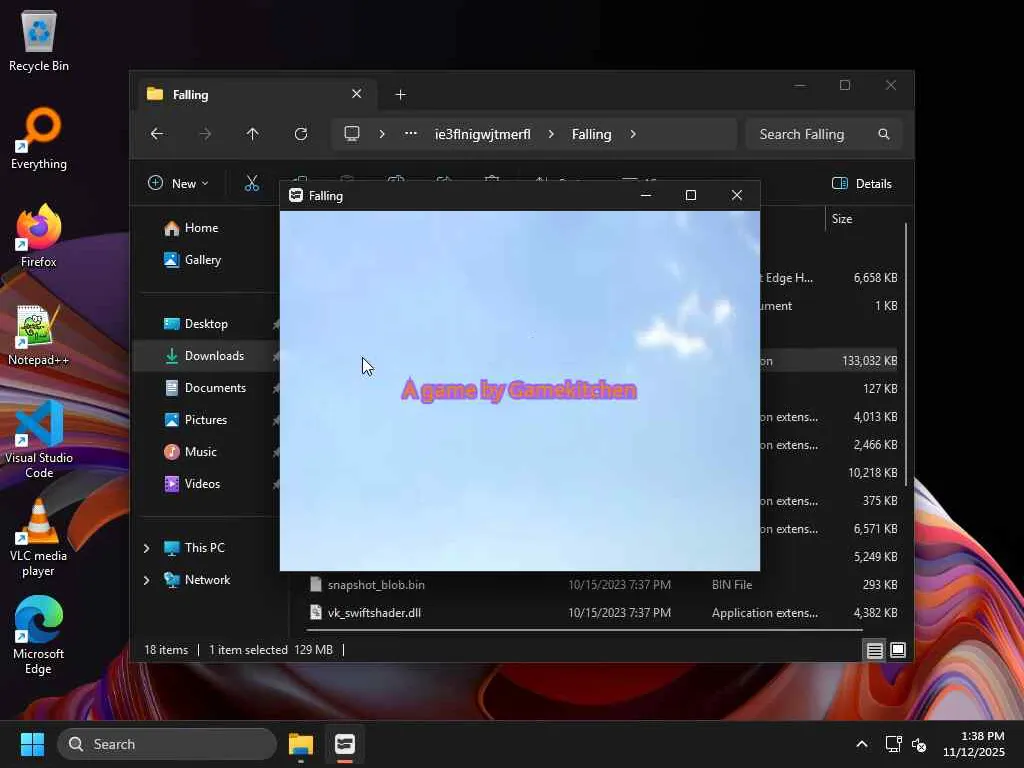Minimize the Falling game window
1024x768 pixels.
646,195
